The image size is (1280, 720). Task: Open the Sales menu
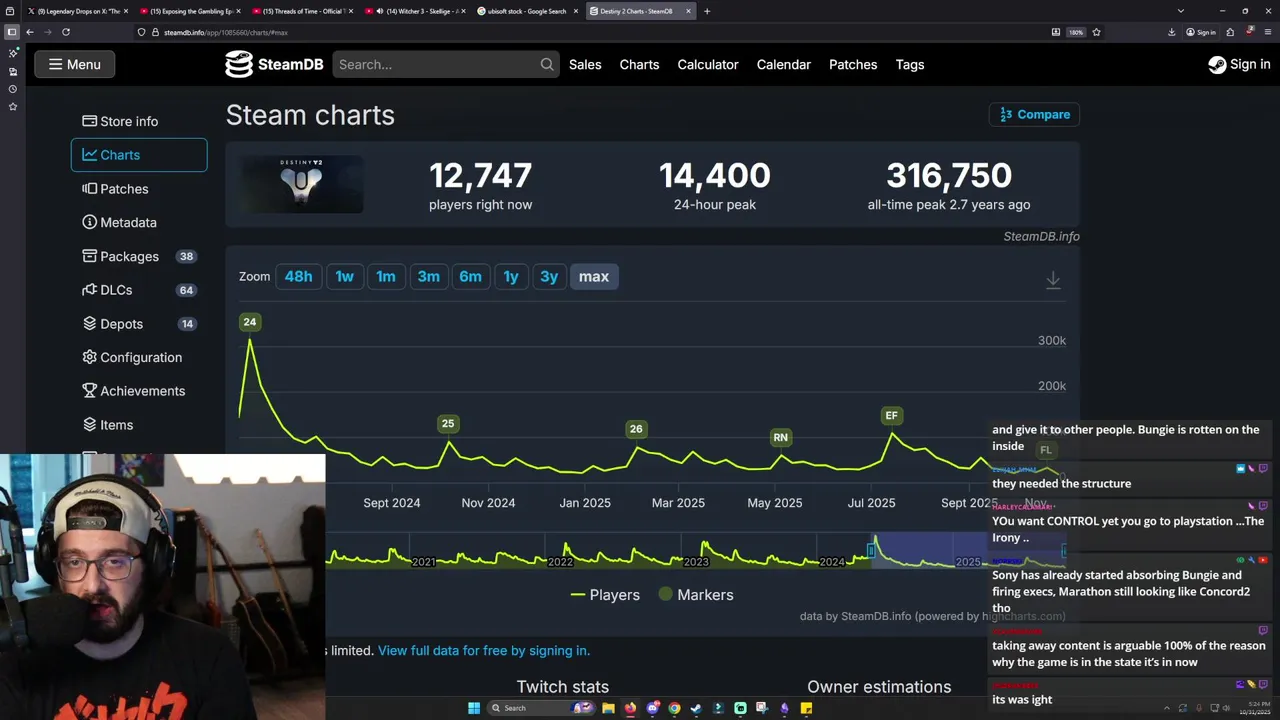(585, 64)
